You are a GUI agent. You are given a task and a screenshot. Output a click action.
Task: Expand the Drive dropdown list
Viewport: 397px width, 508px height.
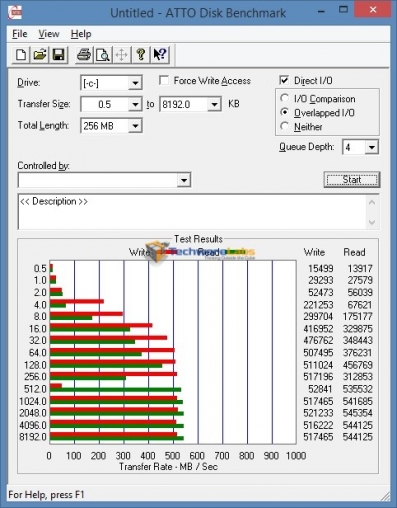tap(135, 83)
